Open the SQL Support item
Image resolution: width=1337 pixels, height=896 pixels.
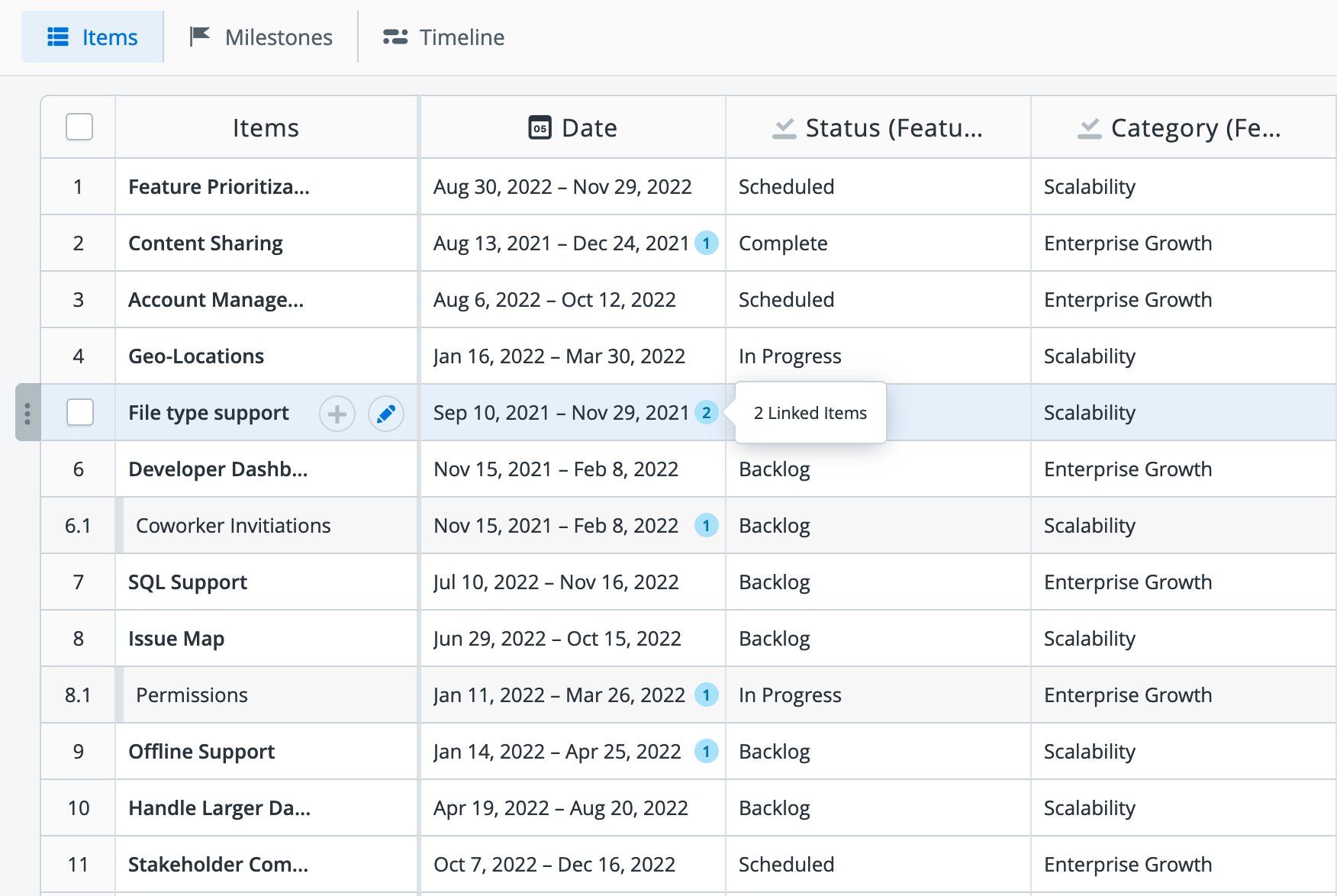point(188,582)
